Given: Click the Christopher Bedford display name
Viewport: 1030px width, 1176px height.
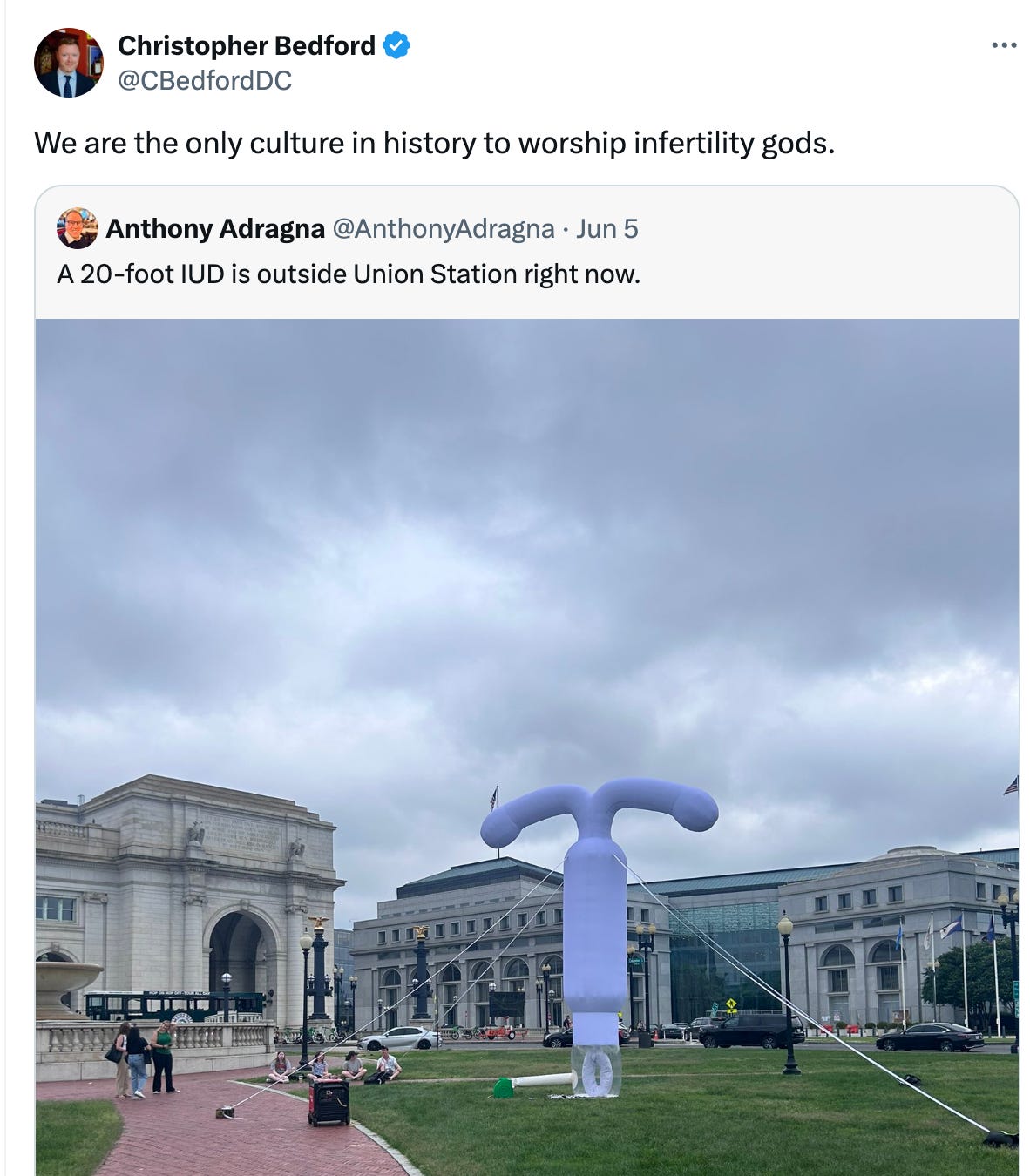Looking at the screenshot, I should pos(247,45).
